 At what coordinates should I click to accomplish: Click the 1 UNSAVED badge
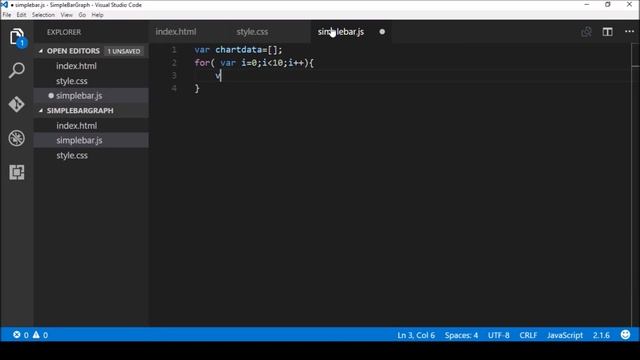pos(124,51)
